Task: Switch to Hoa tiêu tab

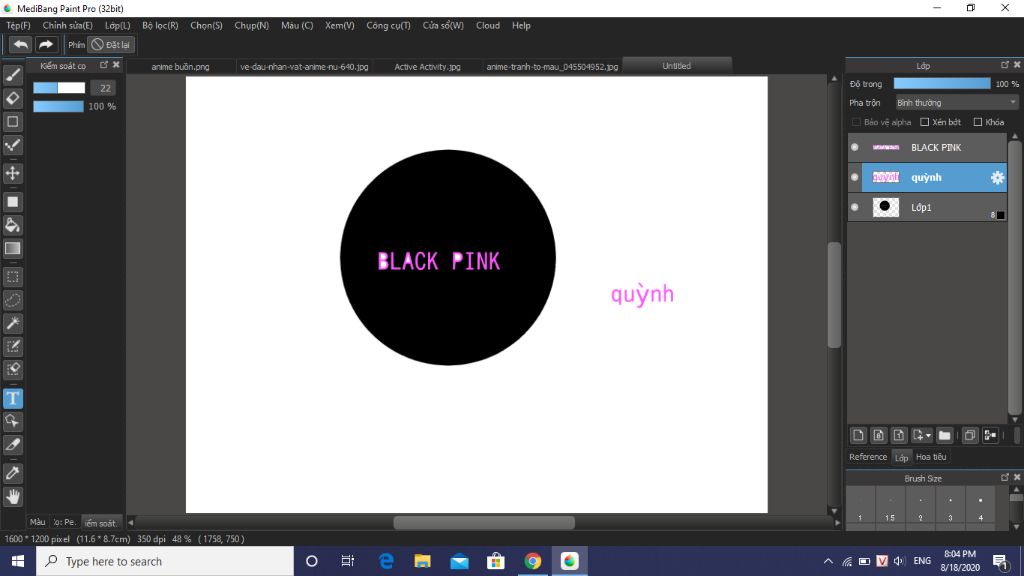Action: pyautogui.click(x=931, y=457)
